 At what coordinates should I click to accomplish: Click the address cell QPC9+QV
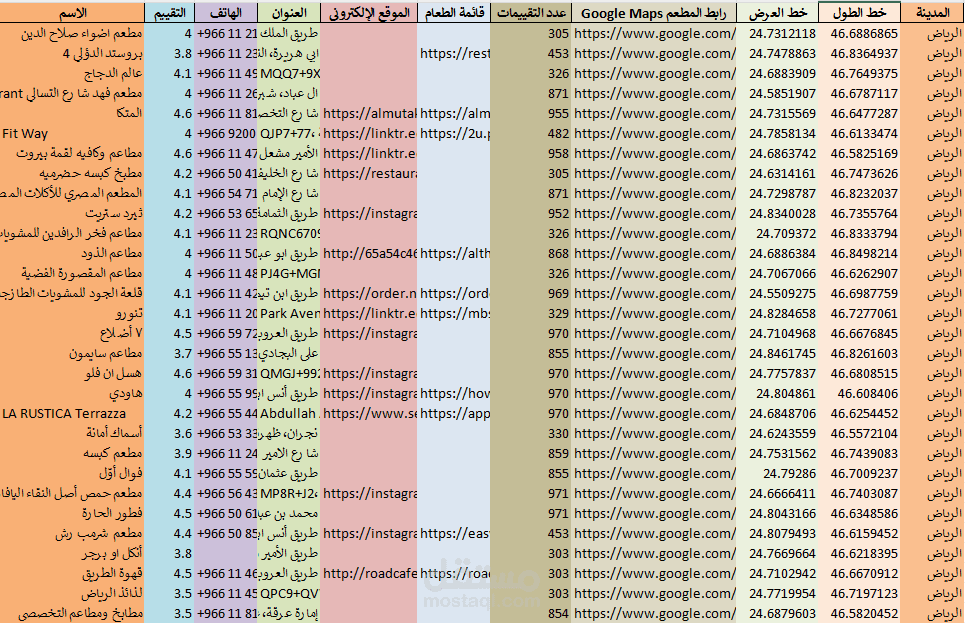point(289,594)
